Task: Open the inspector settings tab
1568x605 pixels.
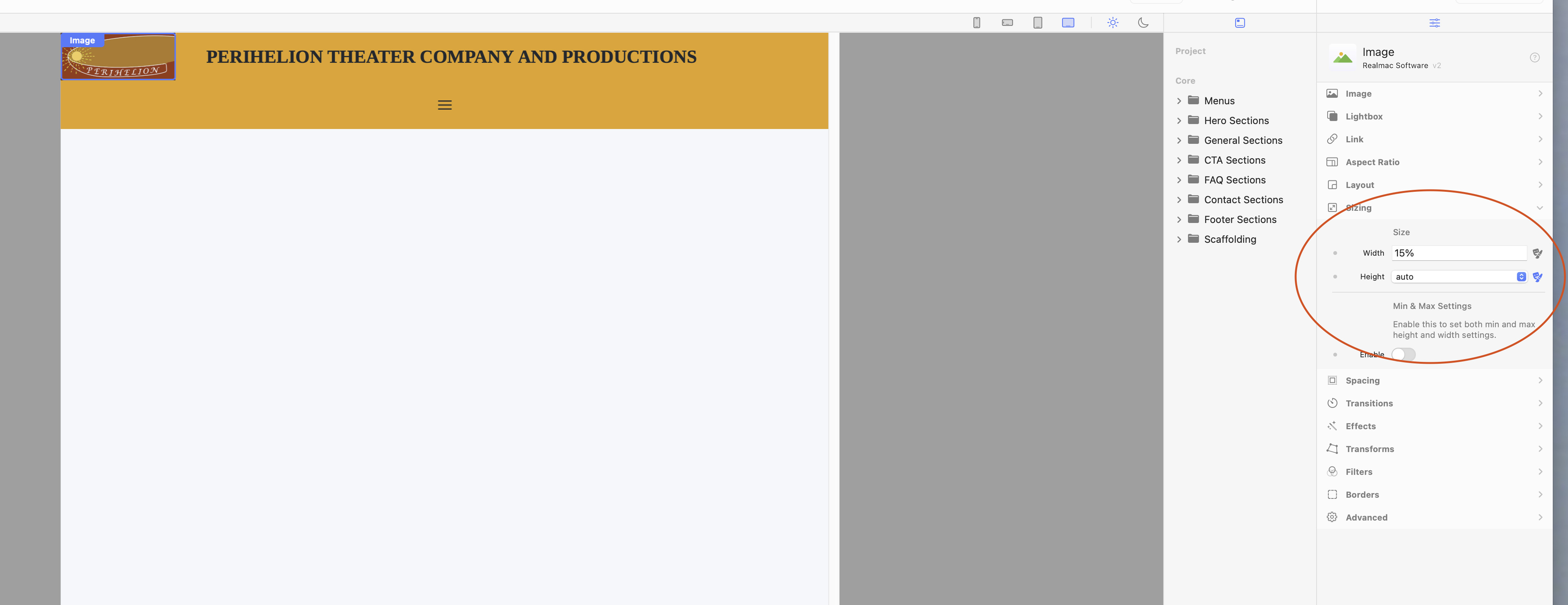Action: click(1435, 22)
